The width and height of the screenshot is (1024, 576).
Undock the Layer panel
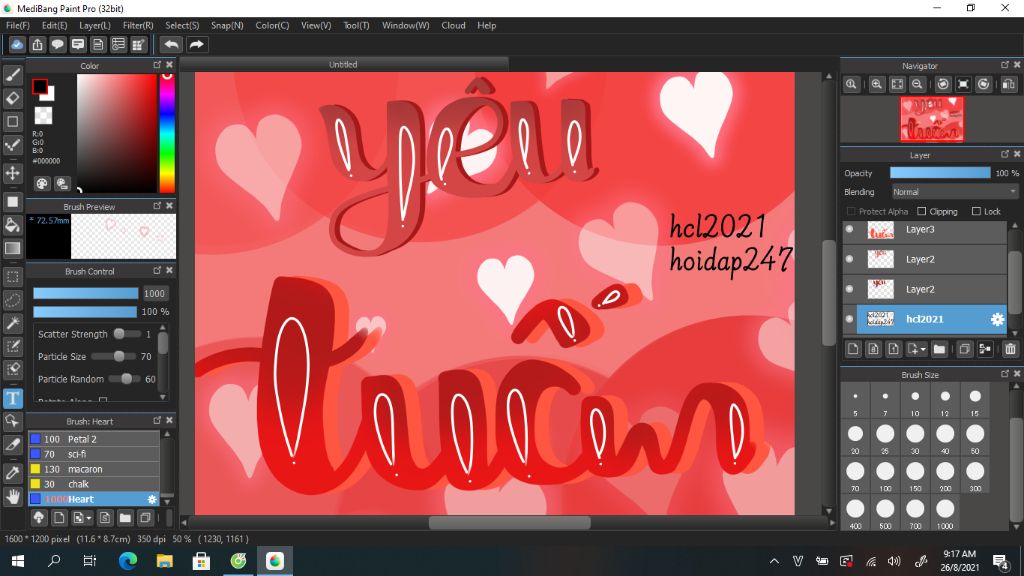tap(1005, 154)
